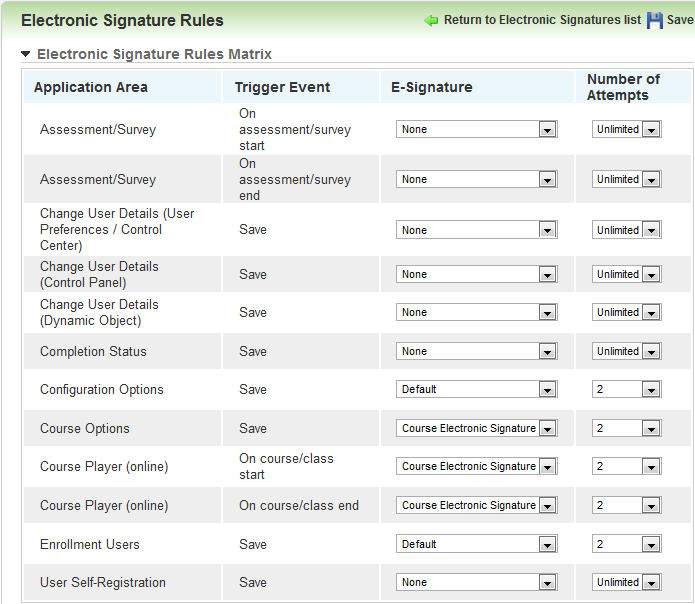Collapse the Electronic Signature Rules Matrix section
Screen dimensions: 695x604
pyautogui.click(x=26, y=54)
